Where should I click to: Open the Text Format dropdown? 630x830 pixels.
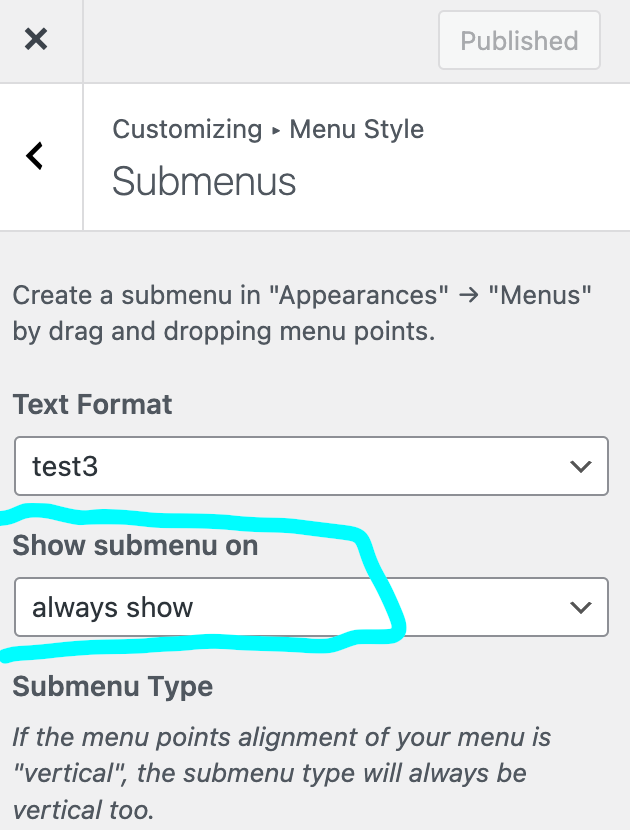tap(311, 465)
